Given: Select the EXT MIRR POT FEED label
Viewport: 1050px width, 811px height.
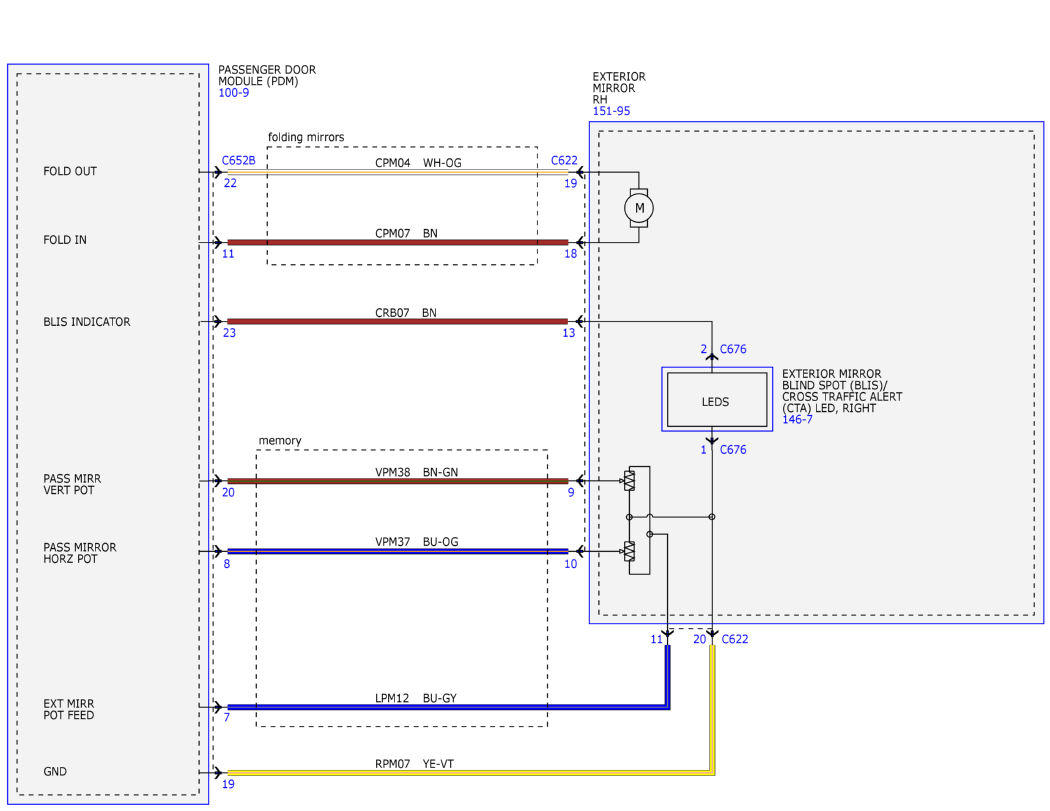Looking at the screenshot, I should click(x=68, y=710).
